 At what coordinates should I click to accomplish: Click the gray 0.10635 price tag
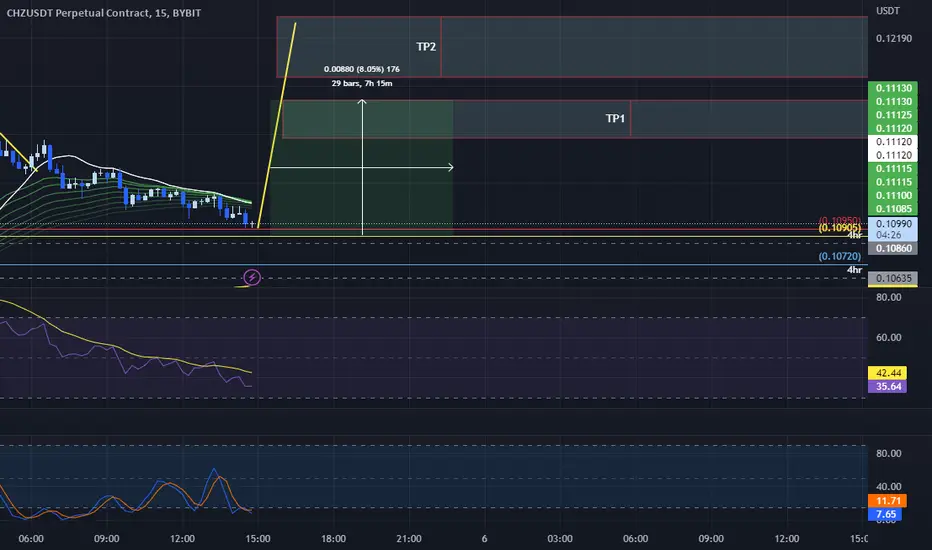coord(892,278)
